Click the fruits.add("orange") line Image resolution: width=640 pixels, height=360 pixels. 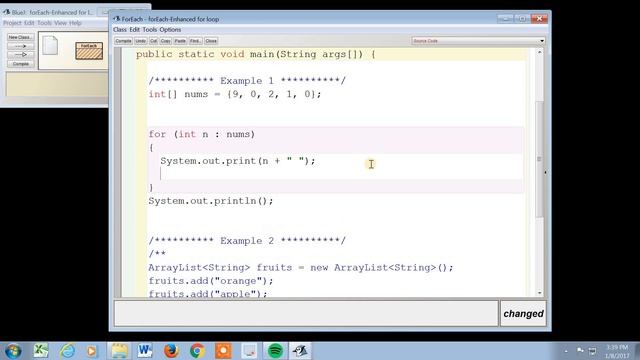click(211, 281)
